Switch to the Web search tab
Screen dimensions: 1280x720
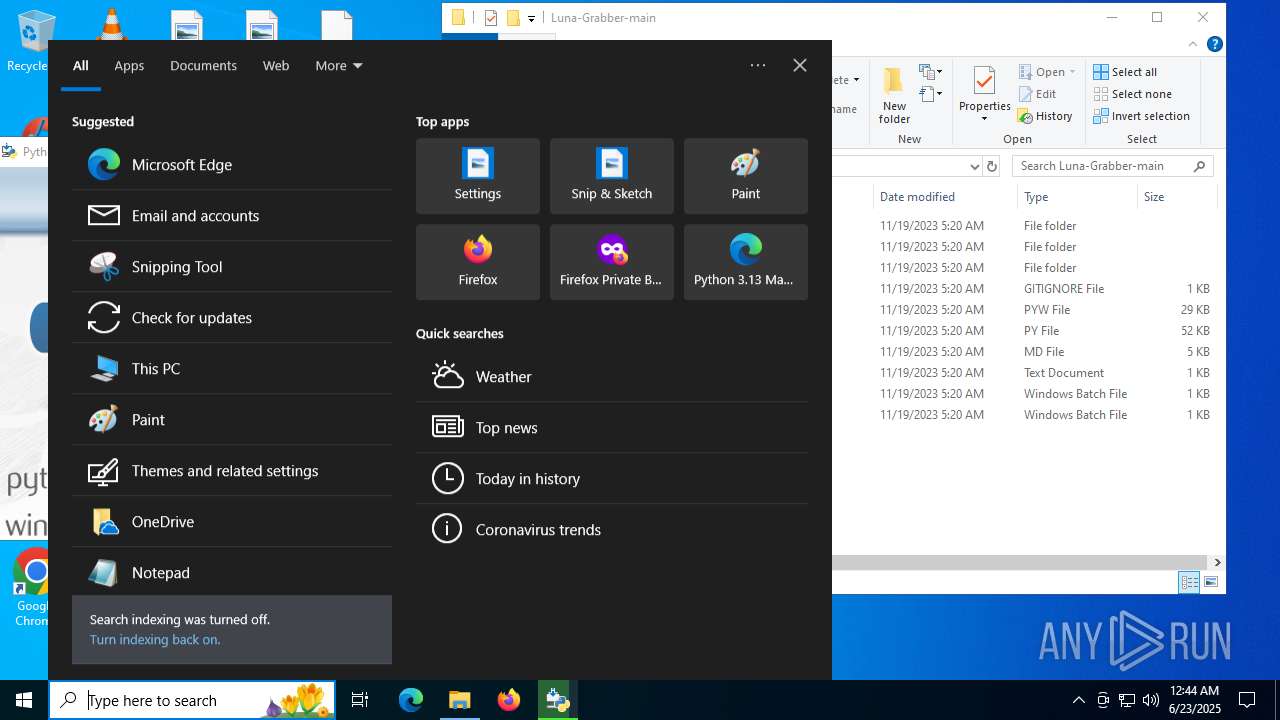[276, 66]
